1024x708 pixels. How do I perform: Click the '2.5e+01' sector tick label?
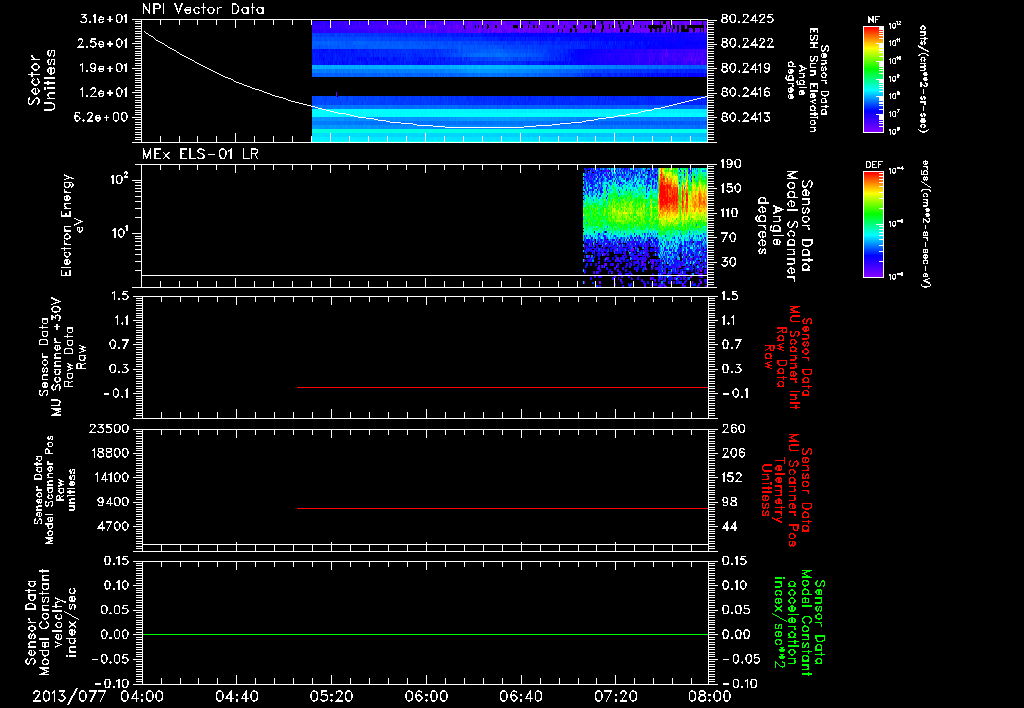pyautogui.click(x=104, y=43)
